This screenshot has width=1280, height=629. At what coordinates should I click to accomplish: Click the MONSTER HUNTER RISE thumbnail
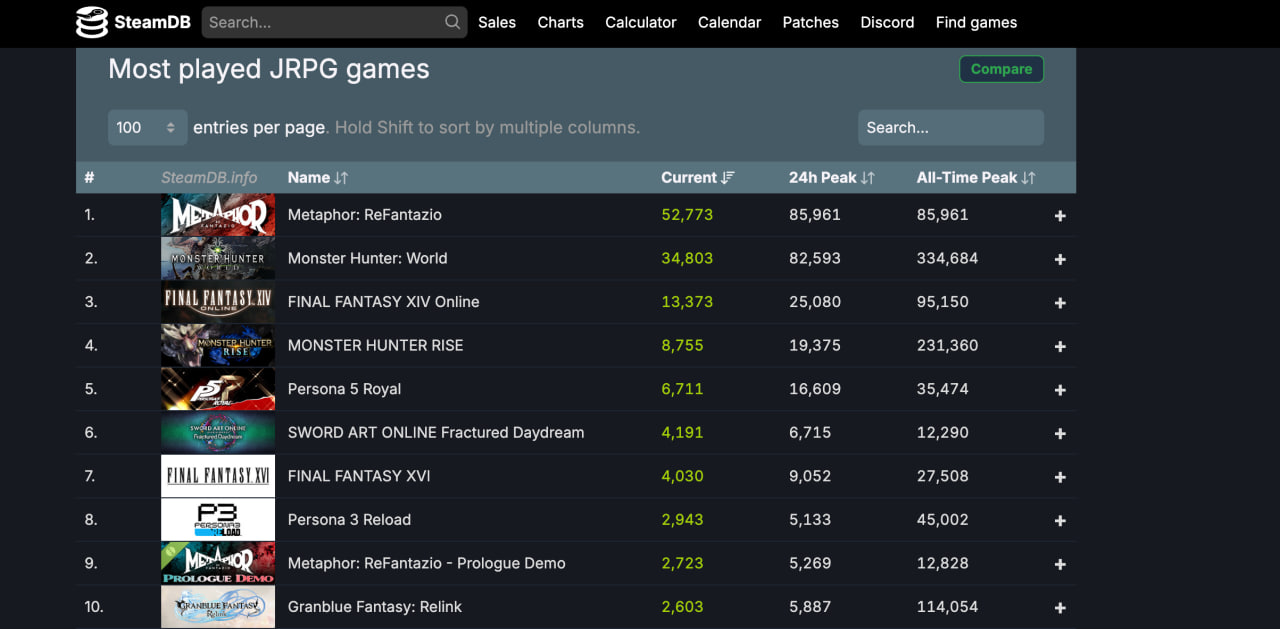tap(218, 346)
